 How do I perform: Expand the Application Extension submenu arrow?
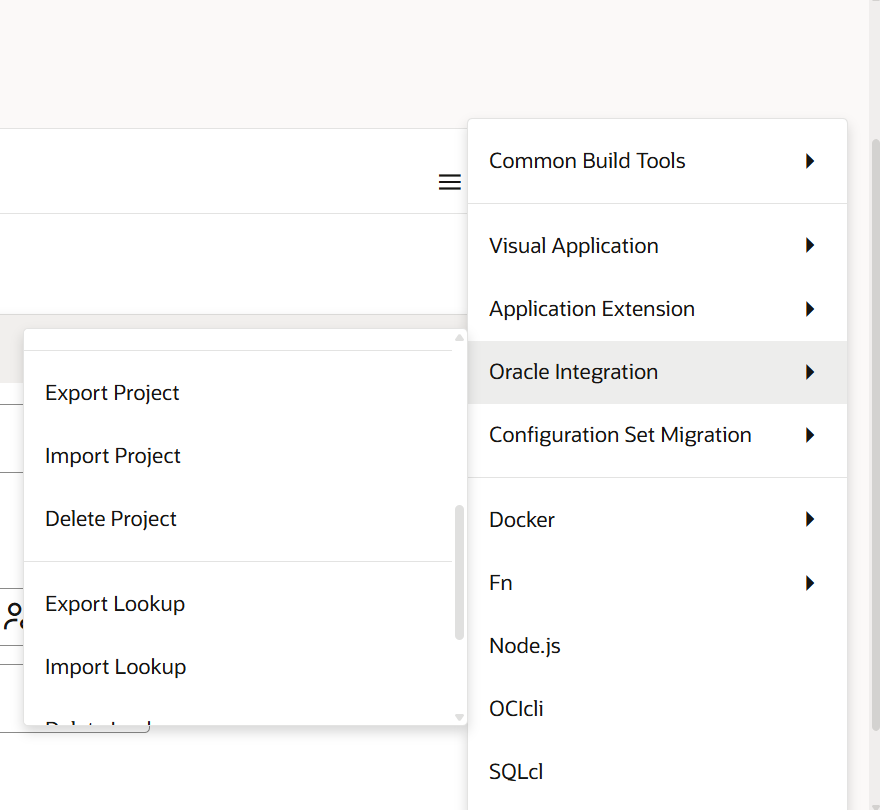pyautogui.click(x=810, y=309)
